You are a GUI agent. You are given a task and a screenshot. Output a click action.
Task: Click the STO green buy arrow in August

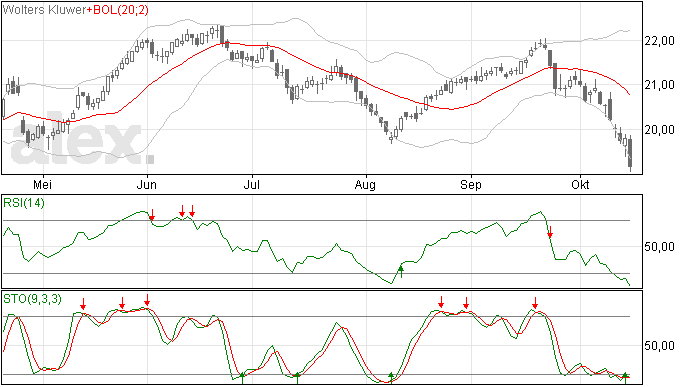391,378
